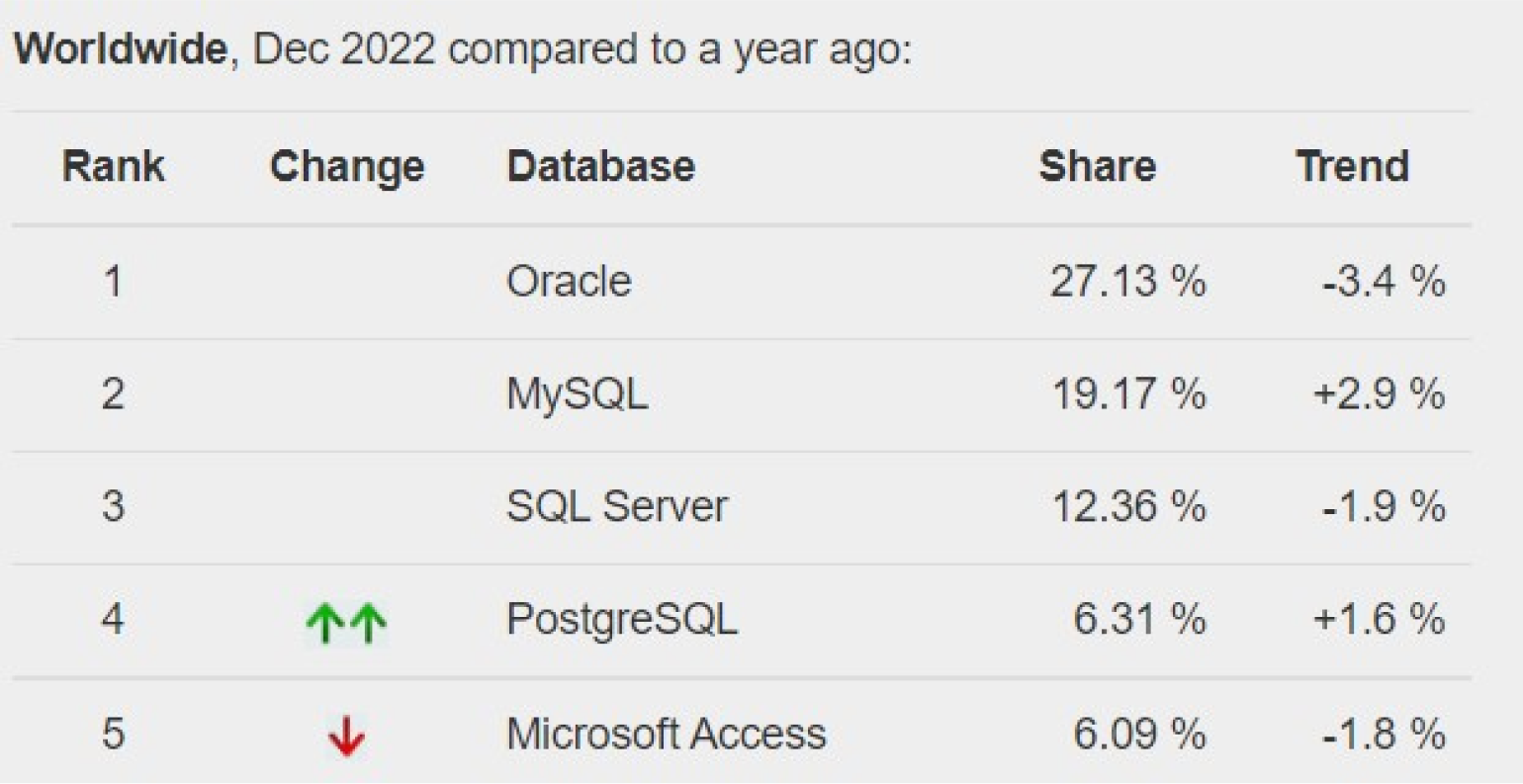The height and width of the screenshot is (784, 1523).
Task: Click the Trend column header
Action: point(1352,166)
